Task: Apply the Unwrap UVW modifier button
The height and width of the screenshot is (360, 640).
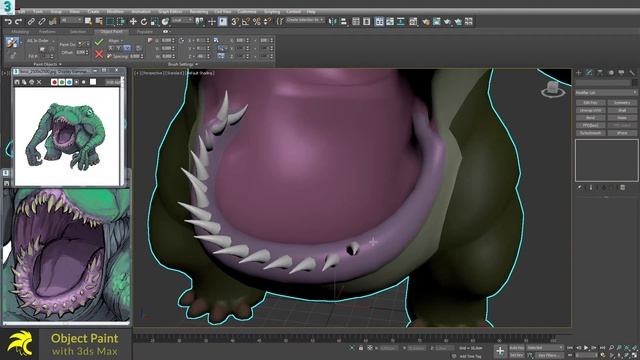Action: coord(591,111)
